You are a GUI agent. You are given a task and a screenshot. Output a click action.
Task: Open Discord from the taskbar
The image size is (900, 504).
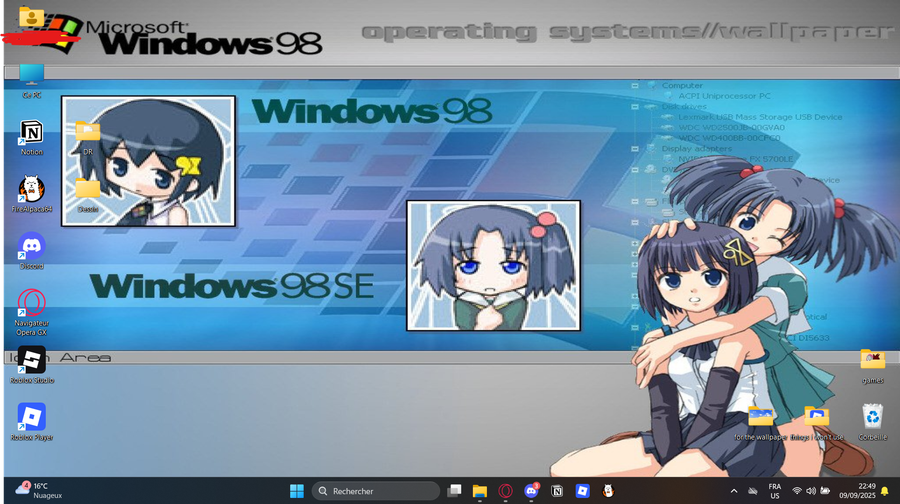532,491
